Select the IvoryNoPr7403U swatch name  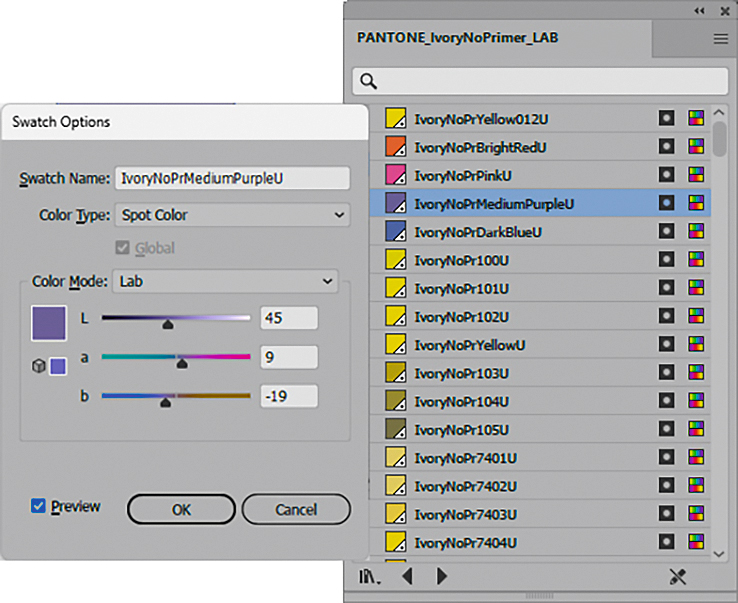pos(465,515)
